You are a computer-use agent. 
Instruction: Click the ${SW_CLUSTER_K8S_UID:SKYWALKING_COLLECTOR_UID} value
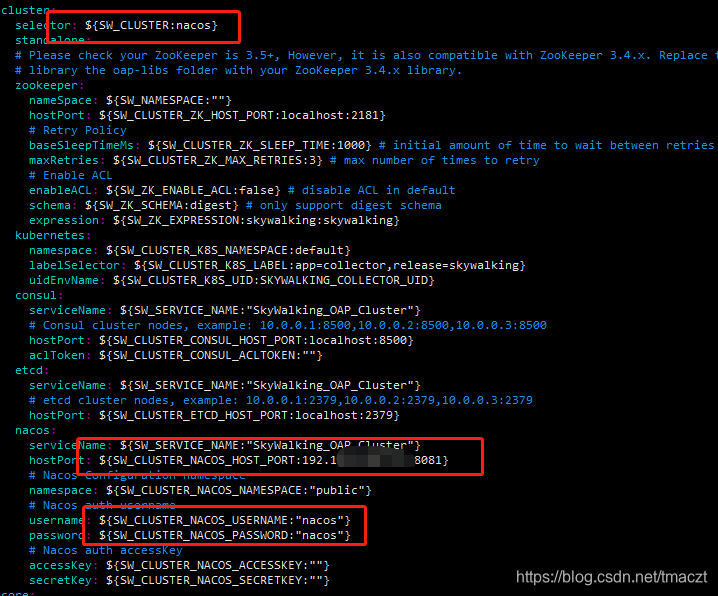click(274, 280)
